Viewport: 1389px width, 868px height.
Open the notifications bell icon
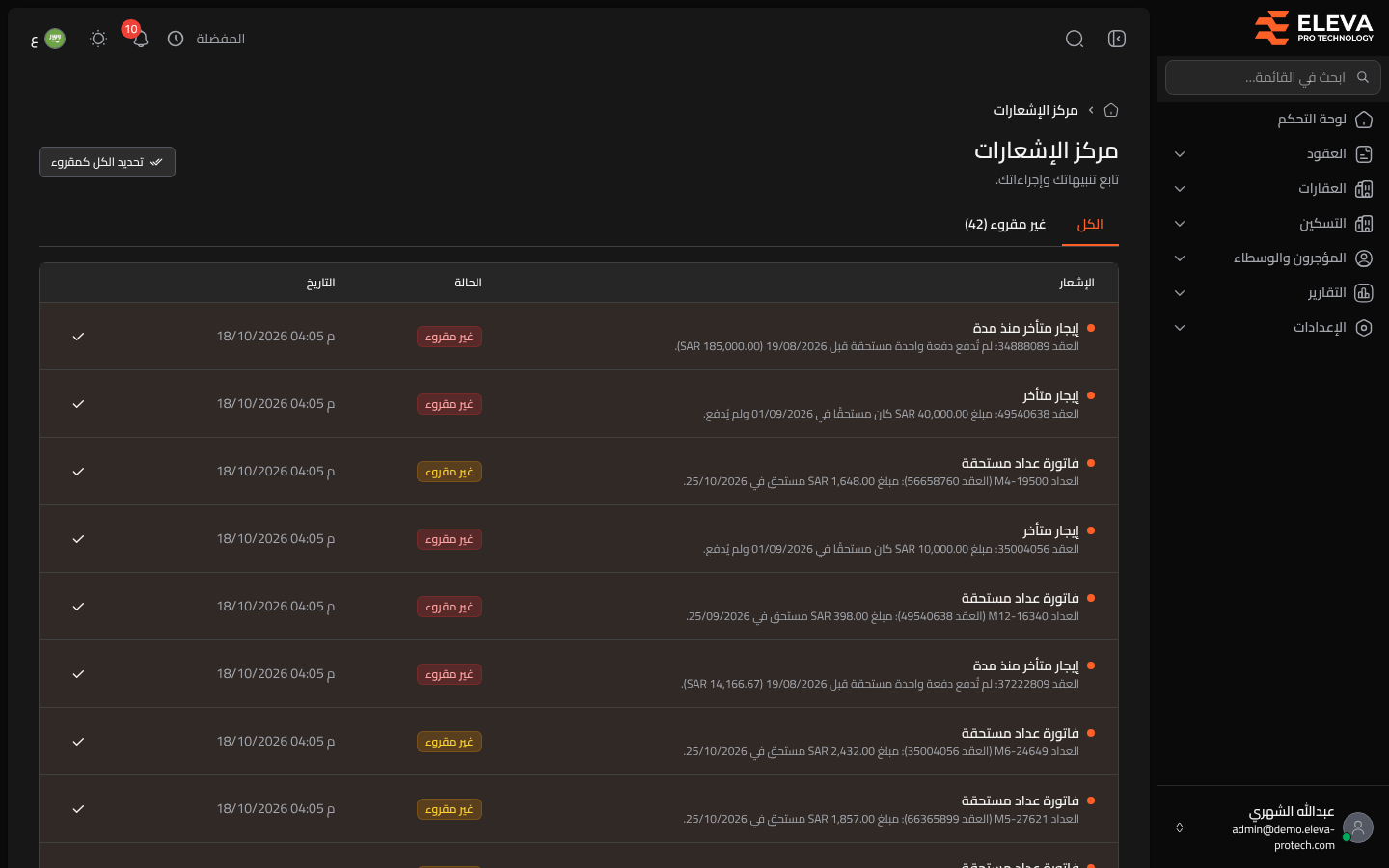pyautogui.click(x=140, y=39)
